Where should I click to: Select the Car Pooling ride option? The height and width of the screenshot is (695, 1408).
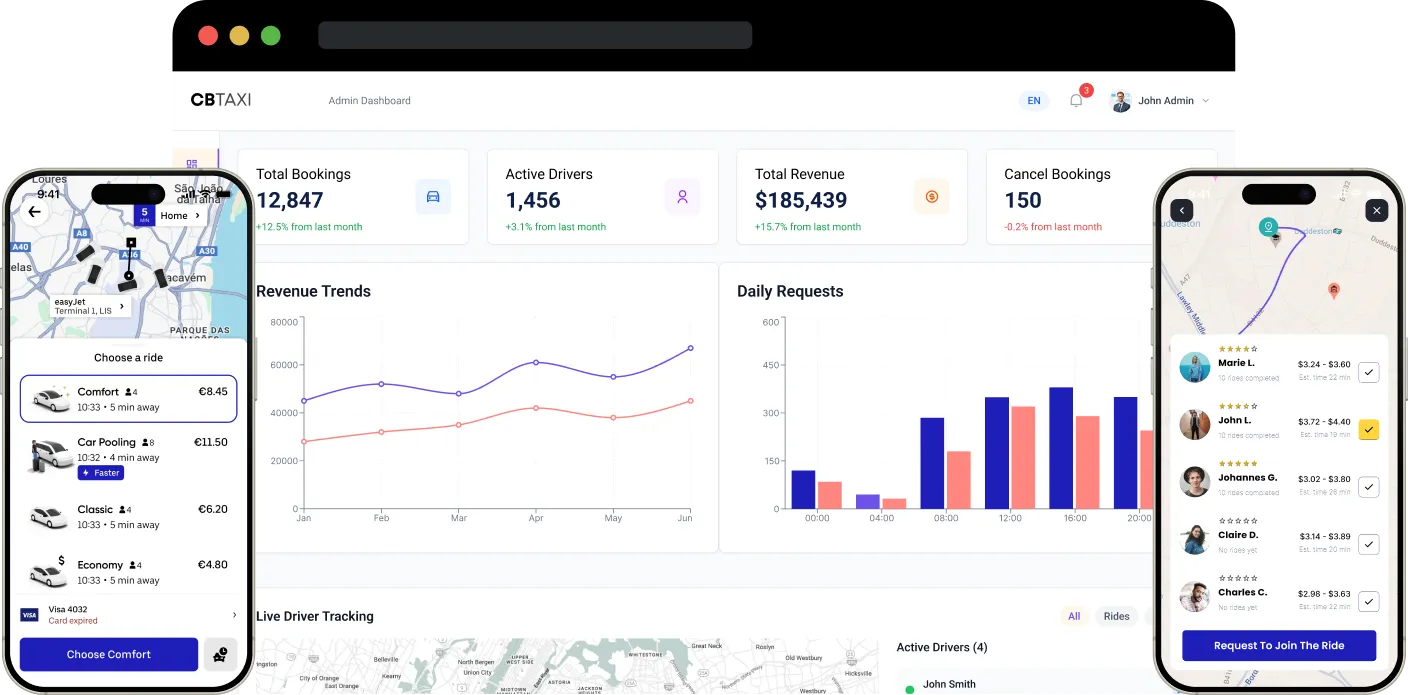(x=128, y=457)
